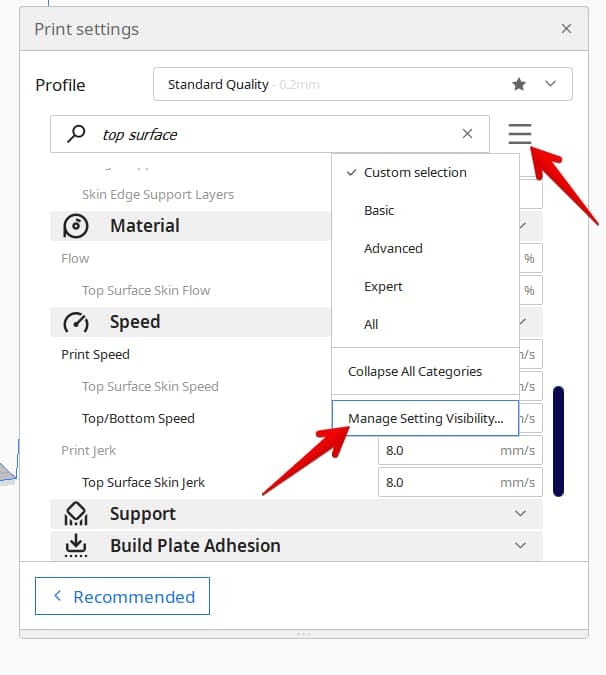606x675 pixels.
Task: Click the search magnifier icon
Action: coord(75,134)
